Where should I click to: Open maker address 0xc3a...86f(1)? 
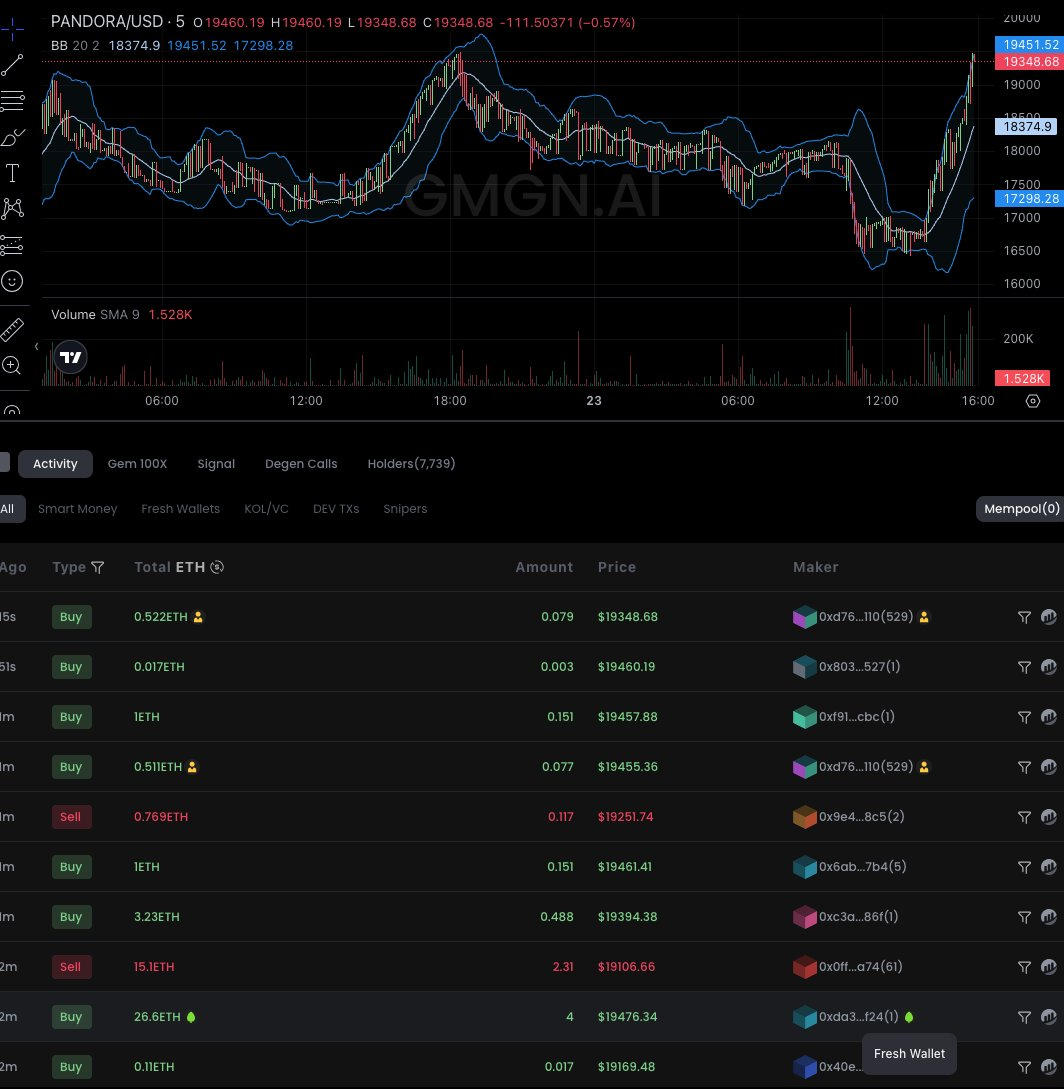click(x=858, y=917)
